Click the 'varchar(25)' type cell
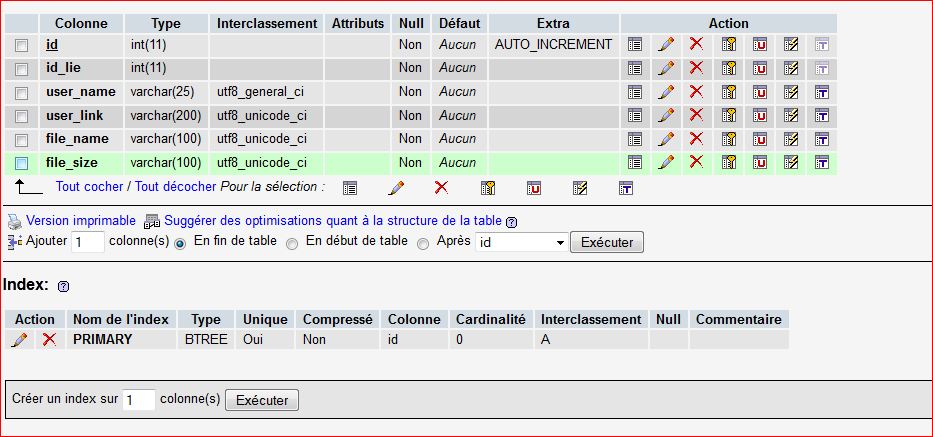The image size is (933, 437). [166, 92]
